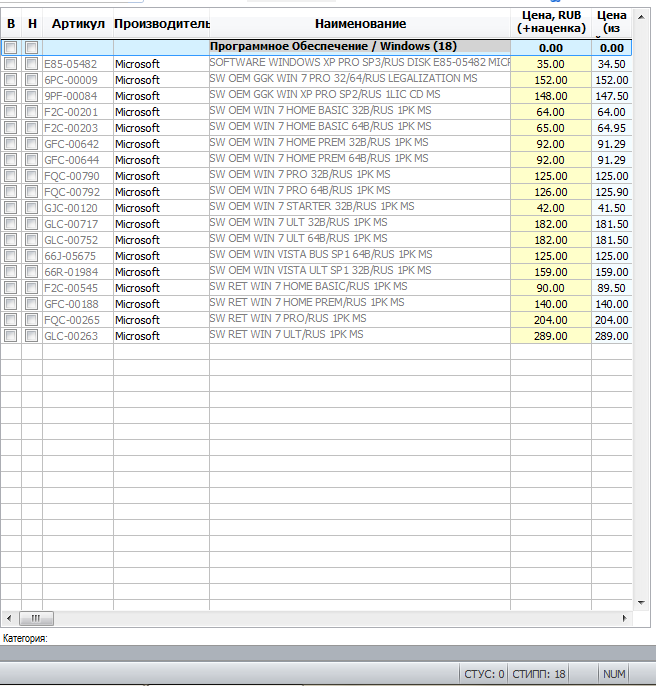Select article 6PC-00009
656x686 pixels.
71,80
